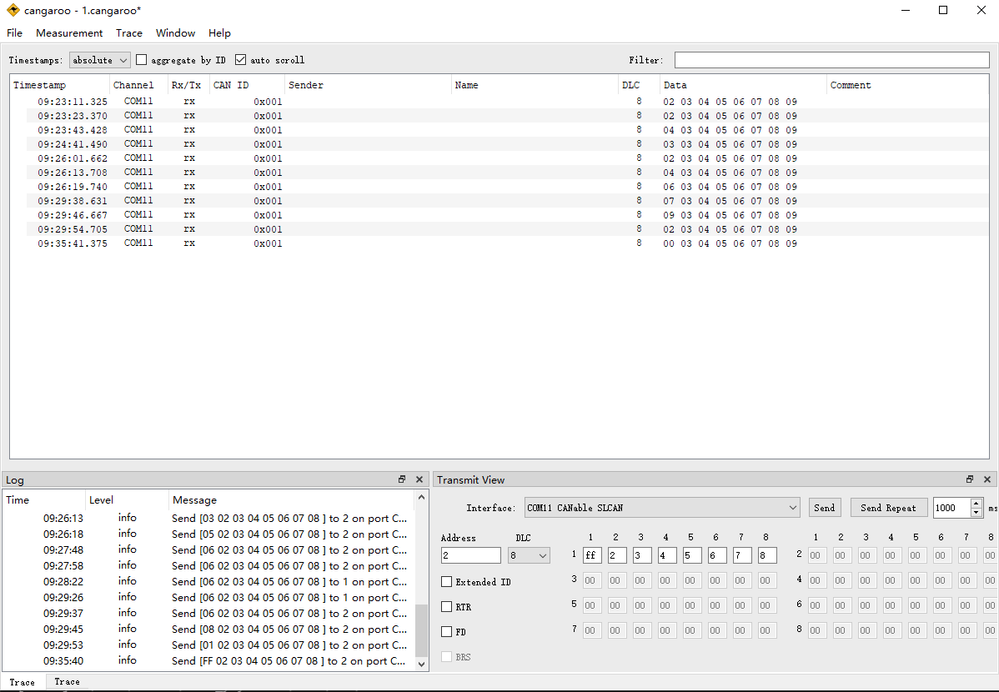
Task: Select log entry at 09:29:45
Action: (209, 629)
